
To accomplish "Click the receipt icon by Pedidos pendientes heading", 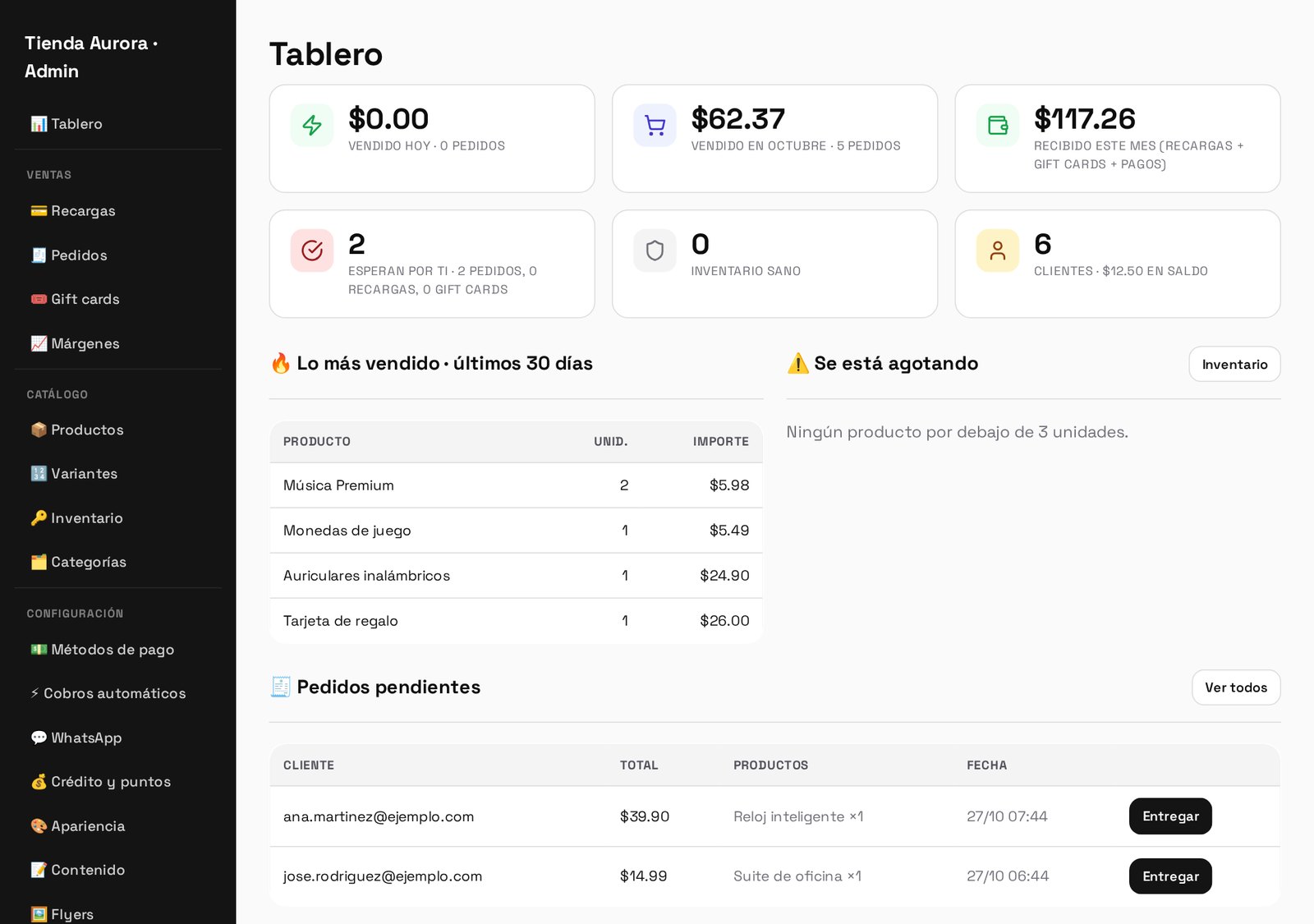I will 281,687.
